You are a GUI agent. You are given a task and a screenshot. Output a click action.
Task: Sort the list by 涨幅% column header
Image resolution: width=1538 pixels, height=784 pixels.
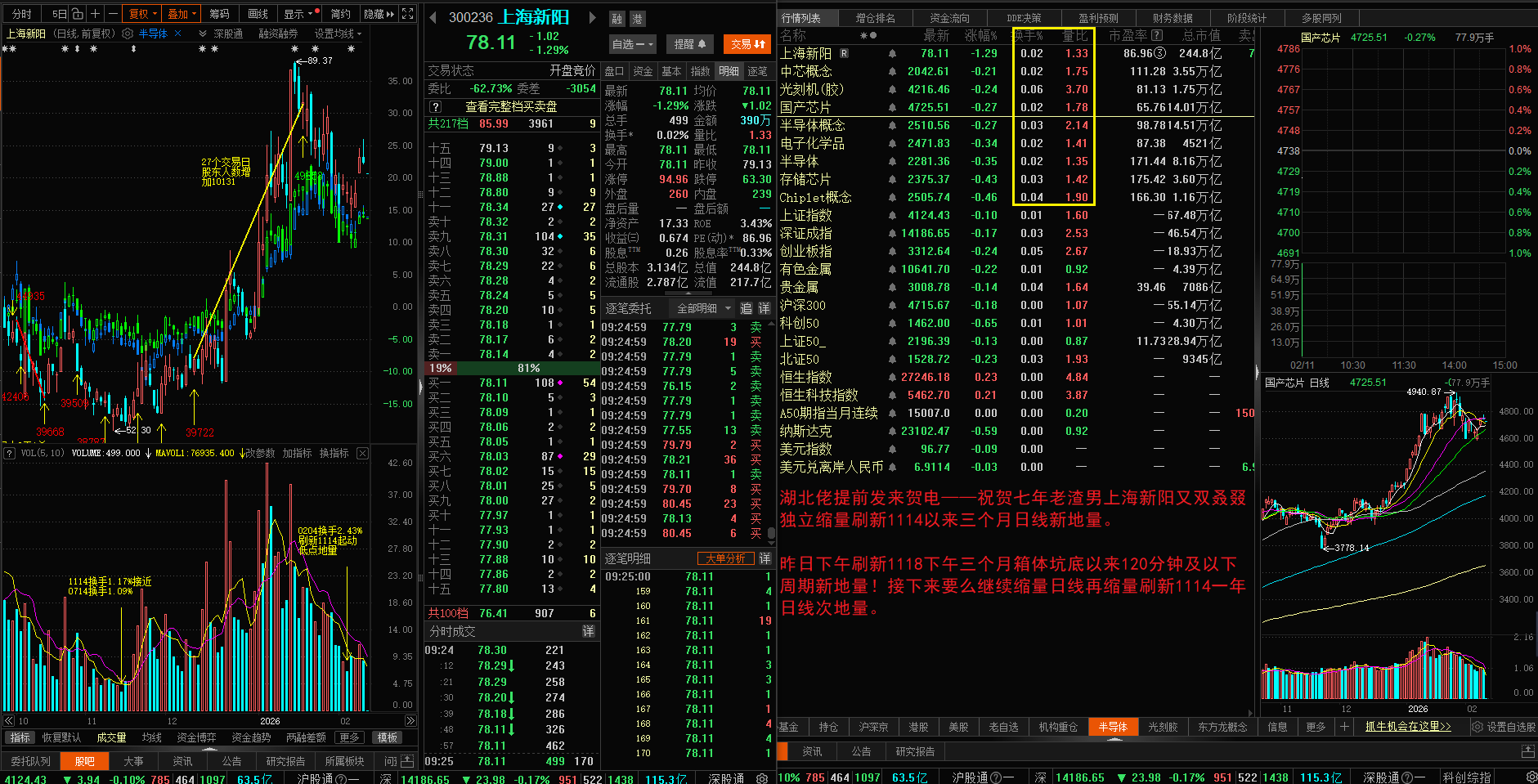click(981, 35)
